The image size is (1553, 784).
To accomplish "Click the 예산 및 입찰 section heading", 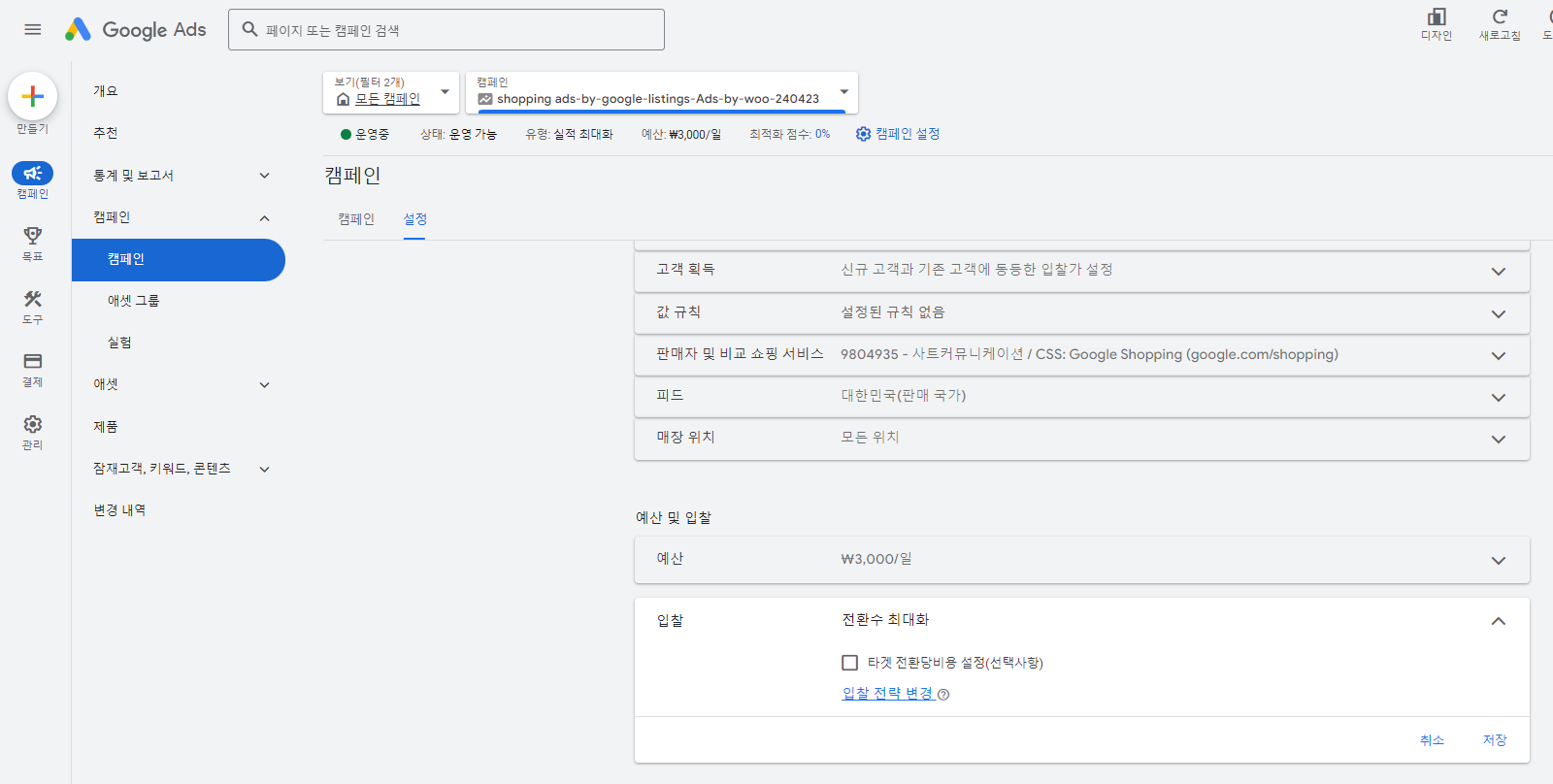I will 674,518.
